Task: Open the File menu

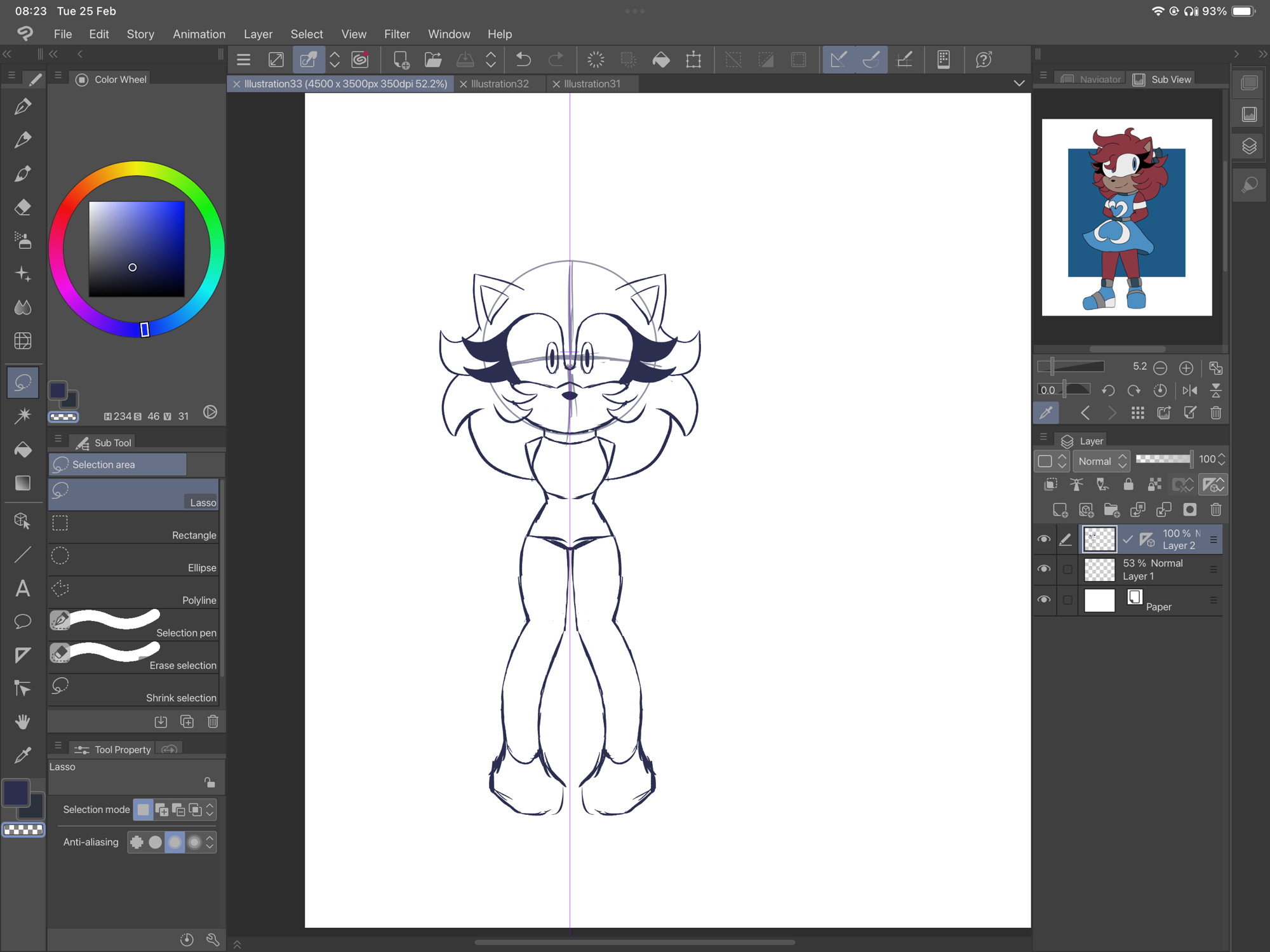Action: (63, 34)
